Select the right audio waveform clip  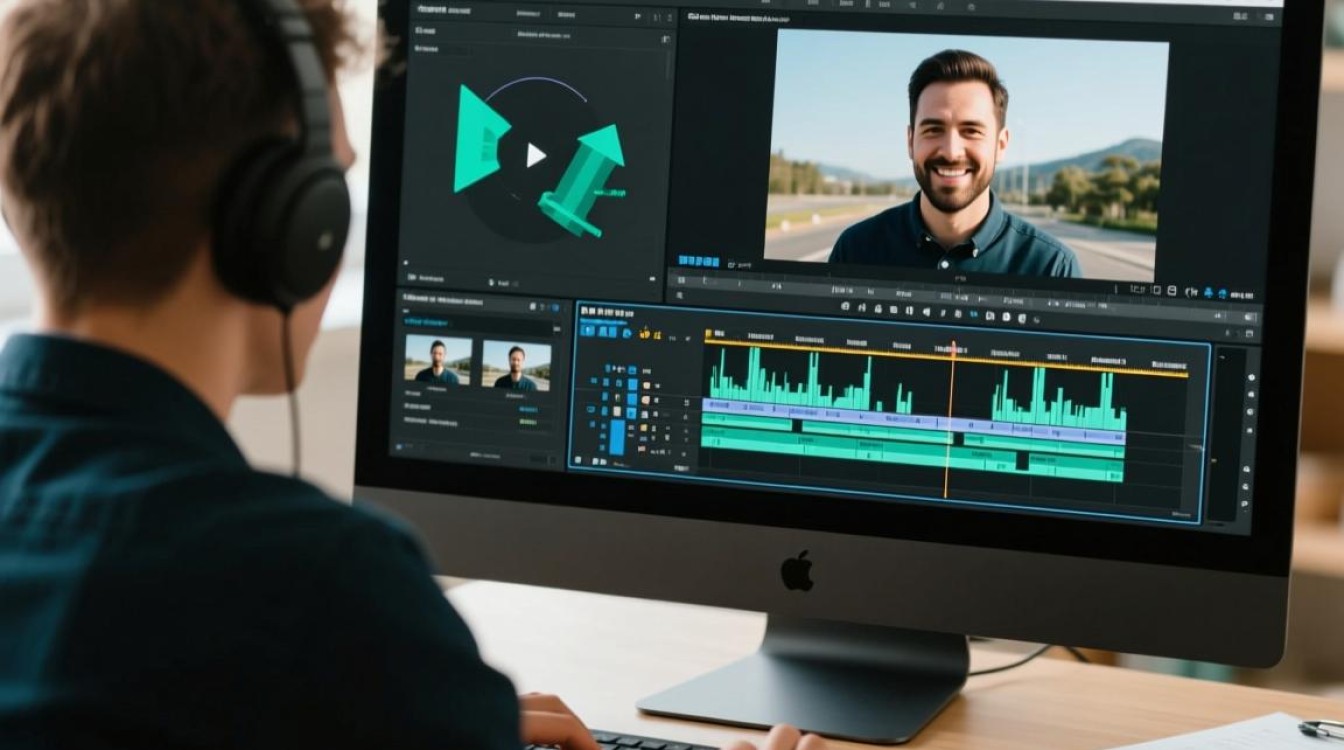click(x=1058, y=397)
